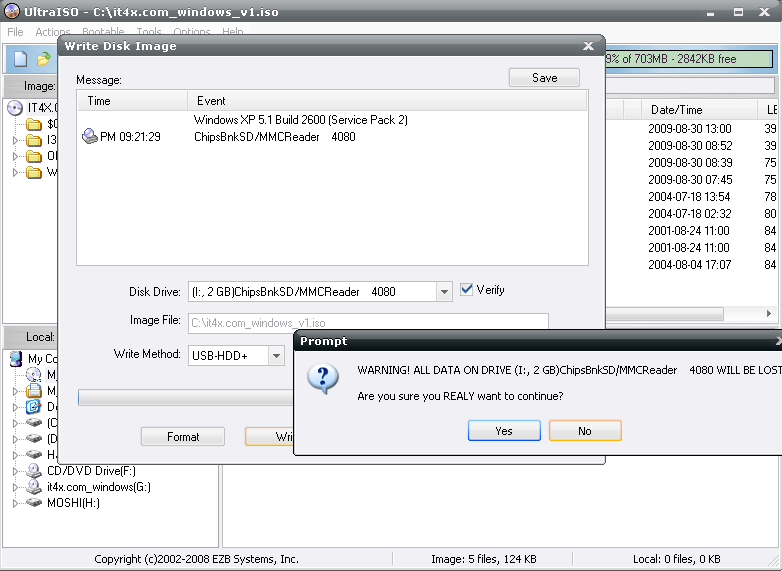Open the Write Method dropdown
Image resolution: width=782 pixels, height=571 pixels.
[x=276, y=356]
